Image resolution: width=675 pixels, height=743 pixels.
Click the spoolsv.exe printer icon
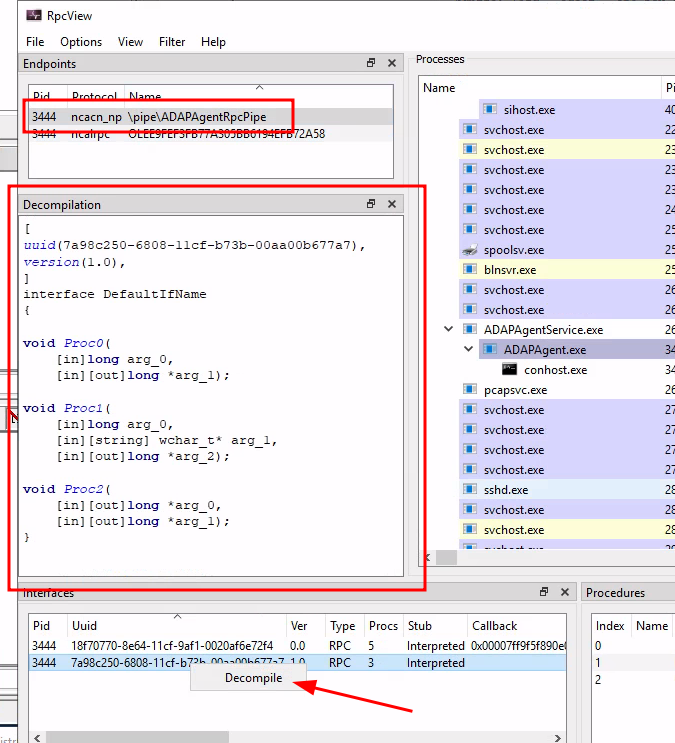470,249
